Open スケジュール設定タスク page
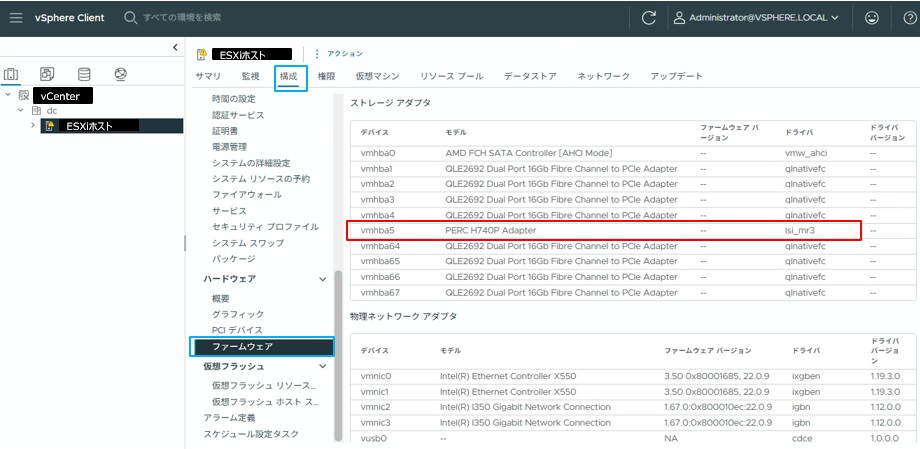920x449 pixels. (251, 434)
